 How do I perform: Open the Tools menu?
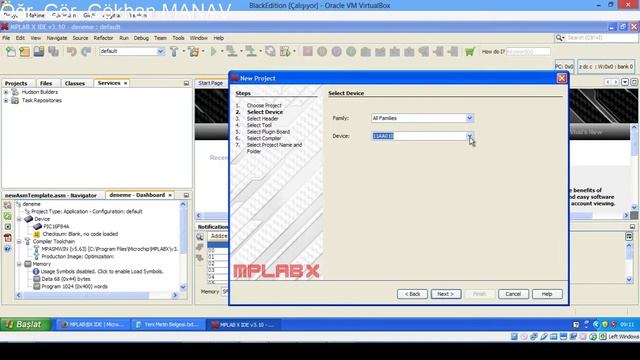[x=178, y=38]
